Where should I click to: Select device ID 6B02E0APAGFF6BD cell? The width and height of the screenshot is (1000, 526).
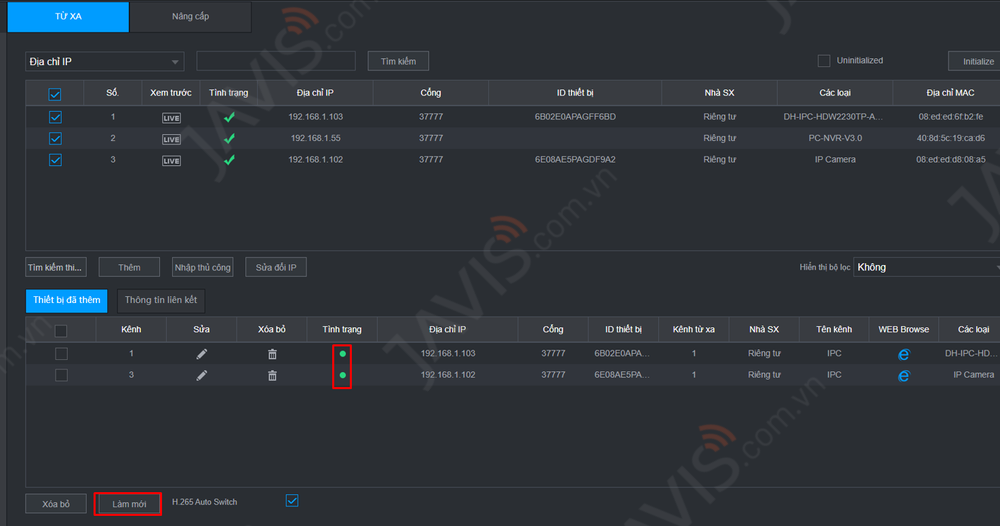tap(575, 117)
